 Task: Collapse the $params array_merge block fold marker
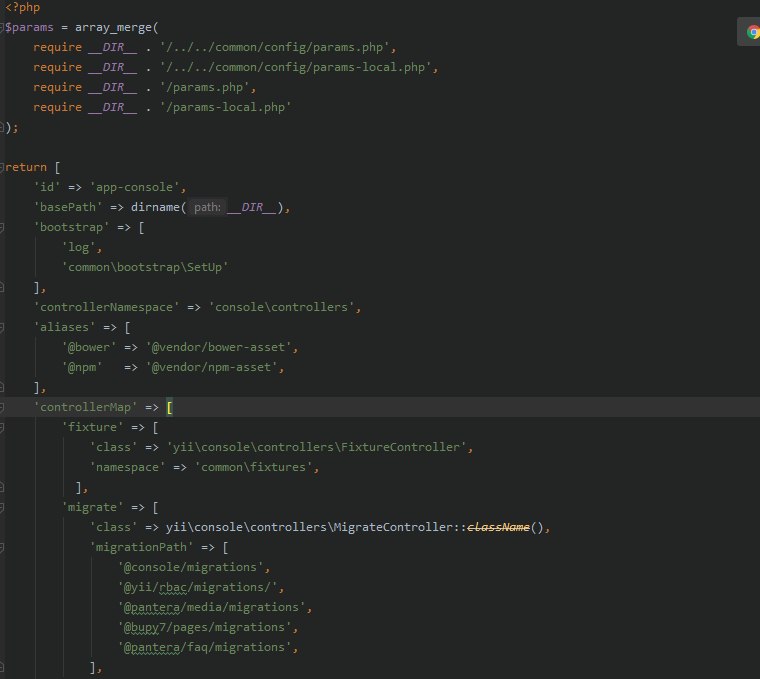1,28
